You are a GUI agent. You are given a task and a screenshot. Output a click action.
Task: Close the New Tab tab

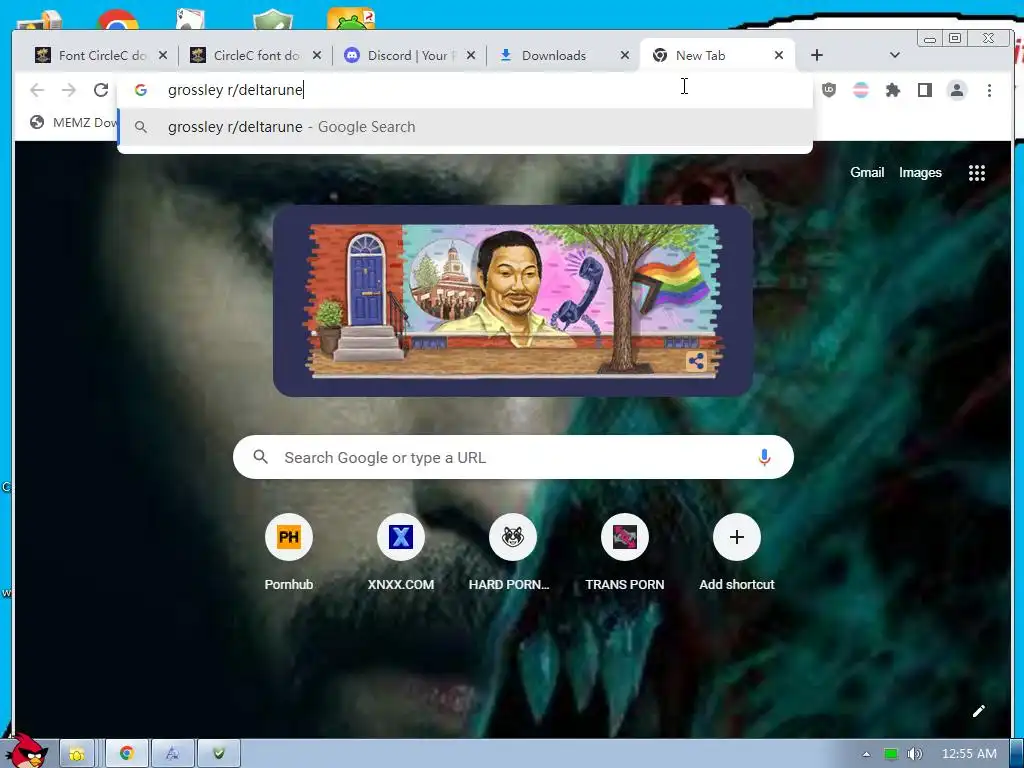click(778, 56)
